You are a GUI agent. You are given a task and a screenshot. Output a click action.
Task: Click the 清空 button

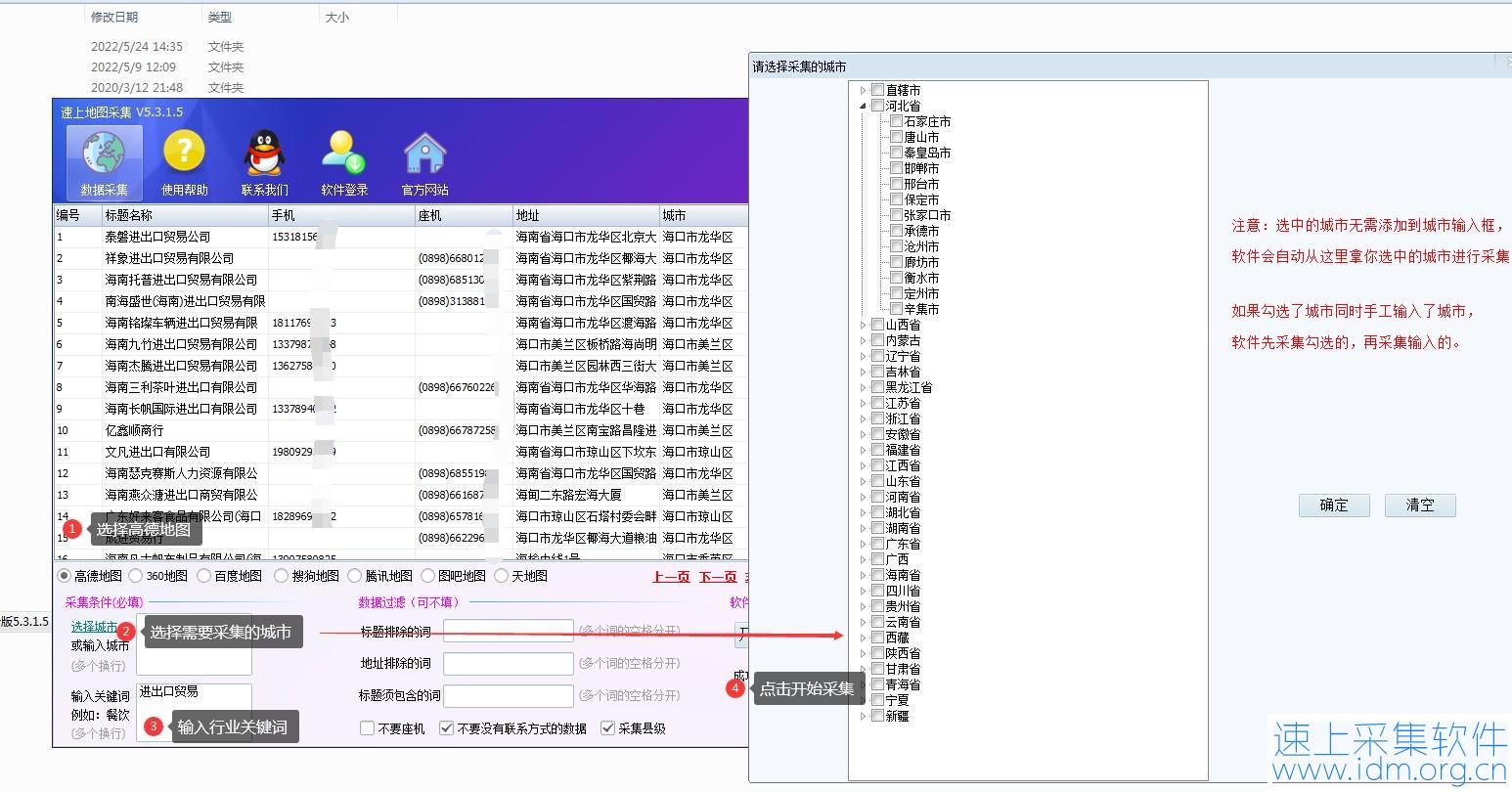1420,506
